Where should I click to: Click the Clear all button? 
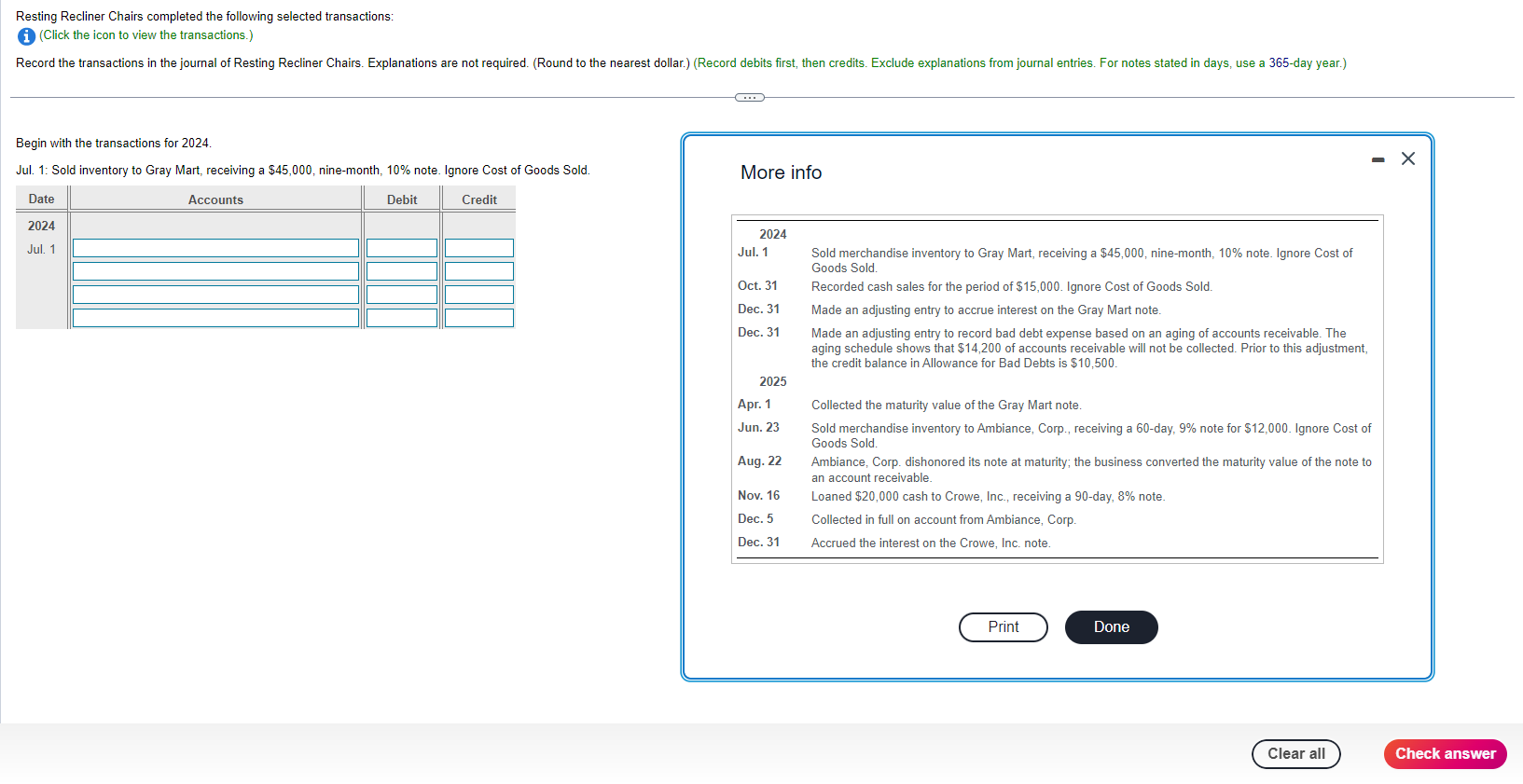coord(1296,754)
